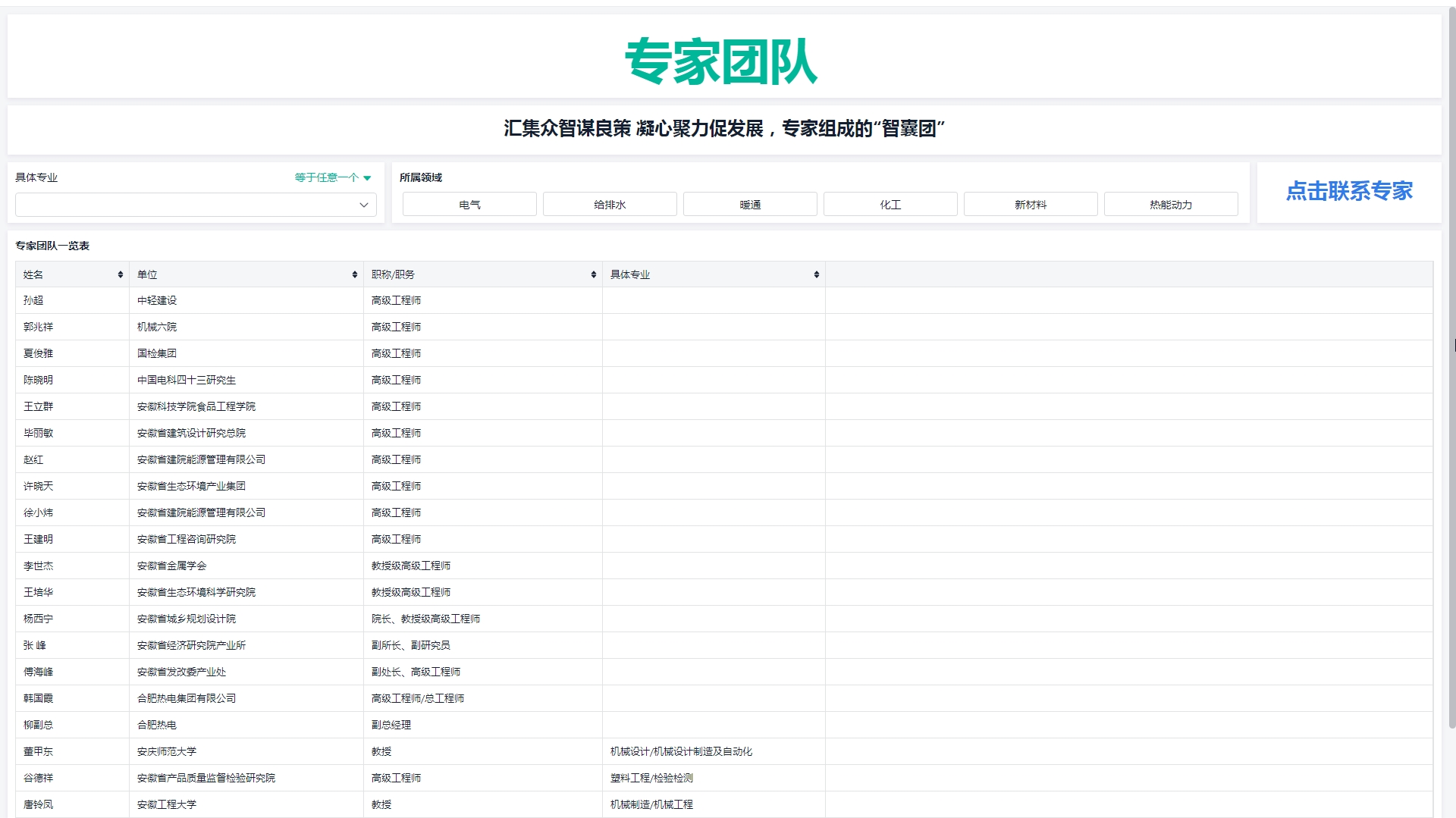Select the name cell 陈晓明
Screen dimensions: 1456x818
point(72,380)
